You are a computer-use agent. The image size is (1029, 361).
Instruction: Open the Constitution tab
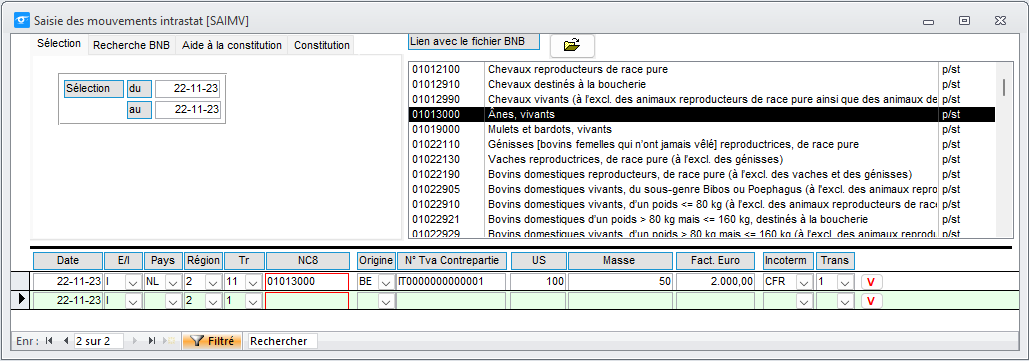pos(322,45)
